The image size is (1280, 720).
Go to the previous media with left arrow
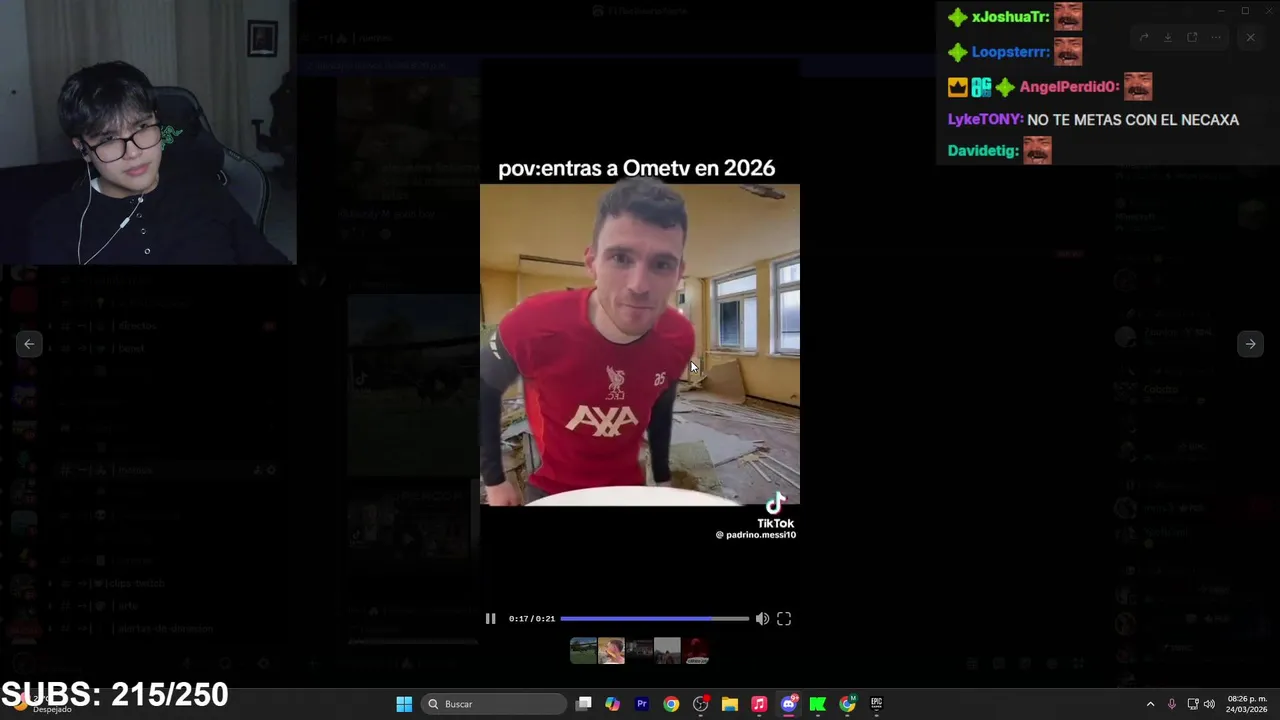(29, 344)
